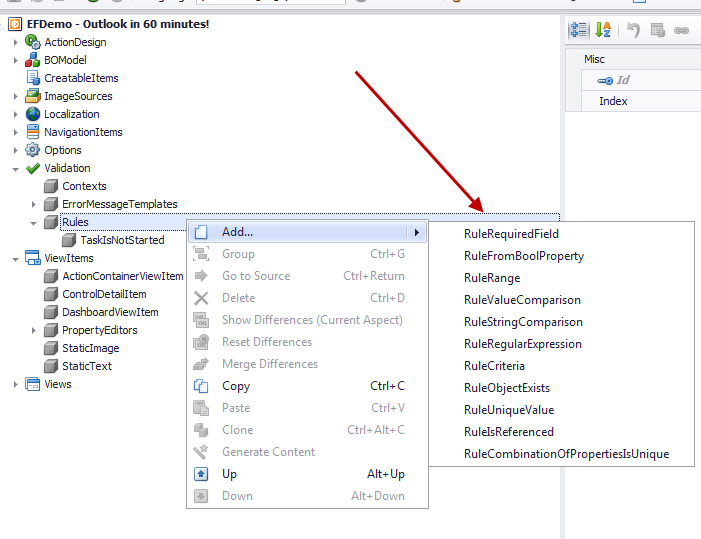Click the chain link icon in grid toolbar

681,30
